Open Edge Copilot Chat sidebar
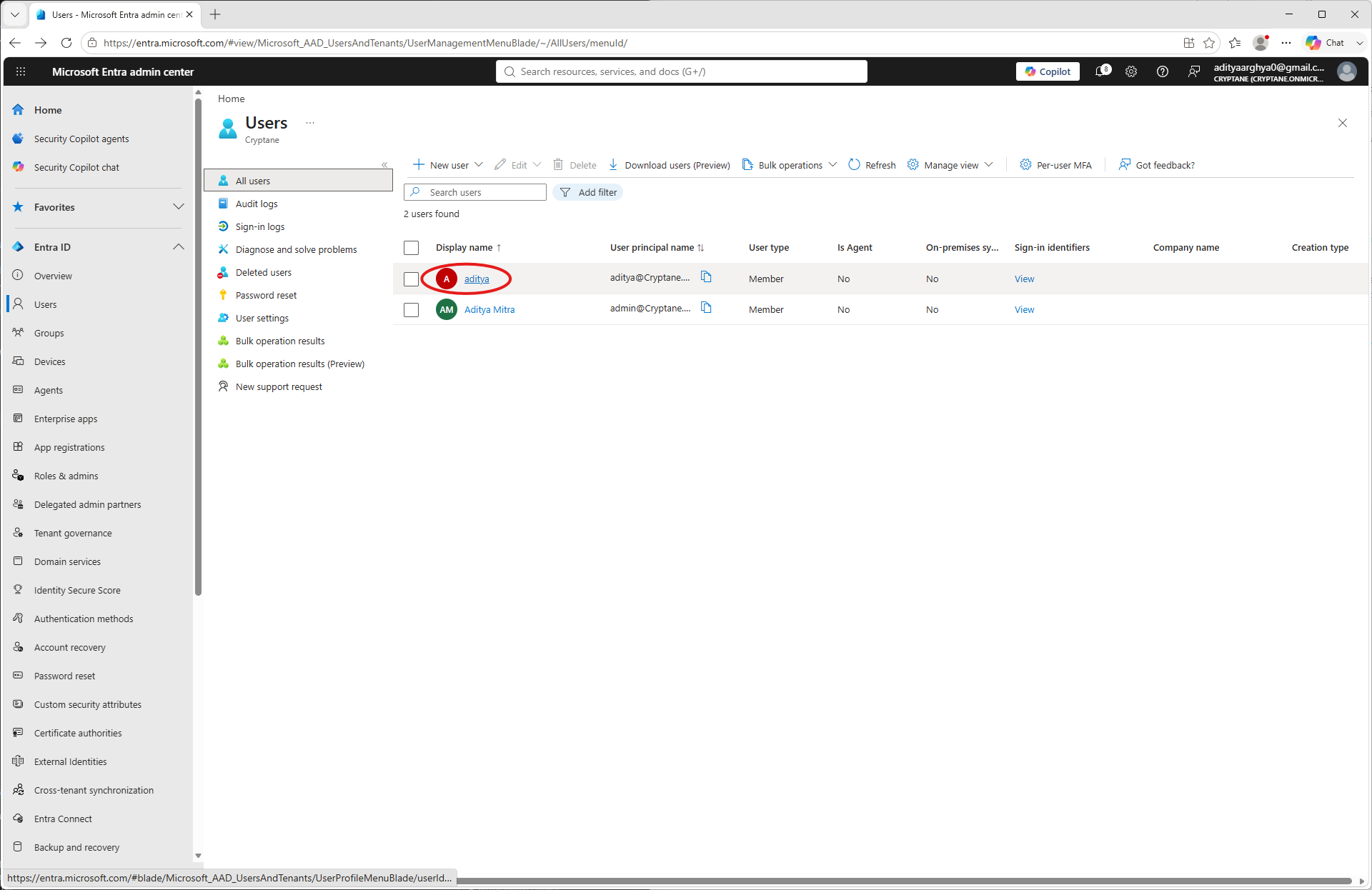The width and height of the screenshot is (1372, 890). tap(1326, 43)
